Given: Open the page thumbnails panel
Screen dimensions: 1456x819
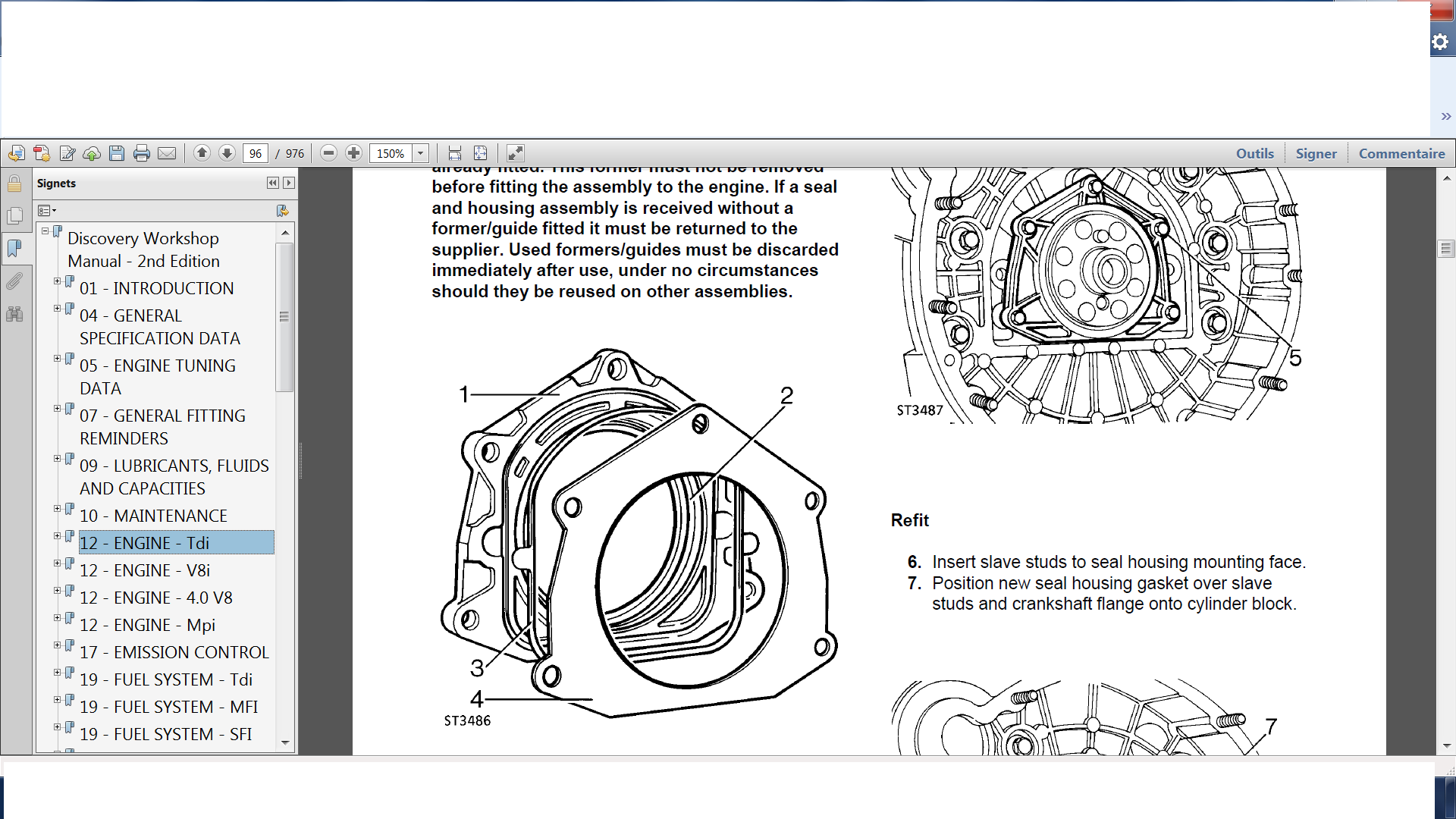Looking at the screenshot, I should point(14,216).
